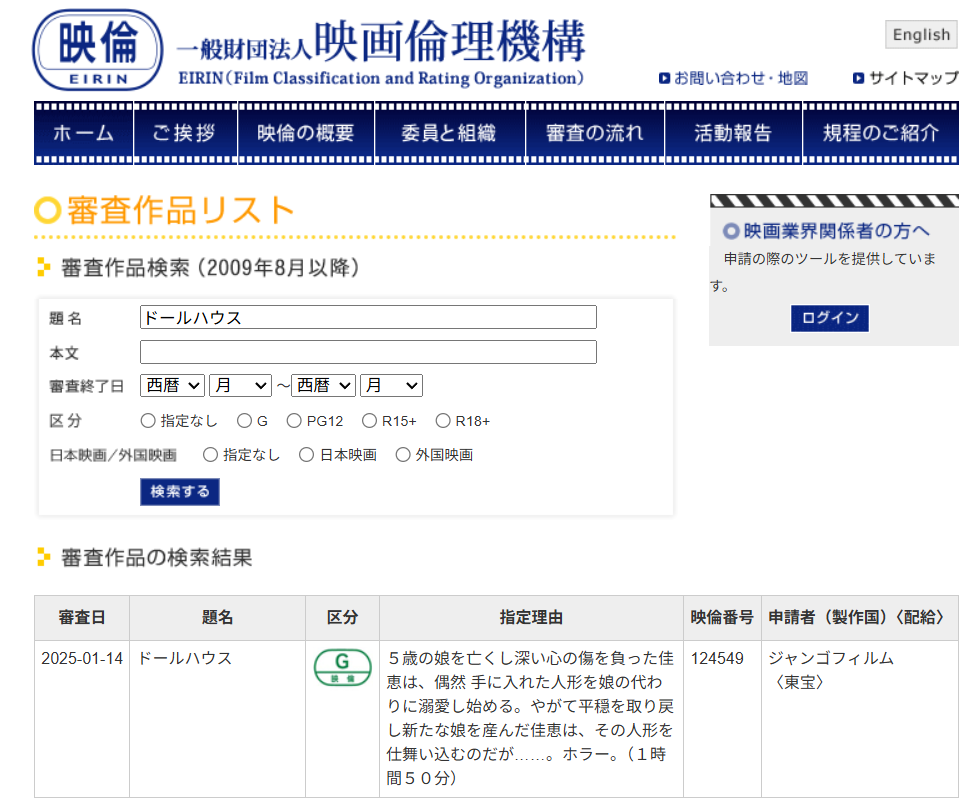Select the R18+ radio button
Image resolution: width=977 pixels, height=810 pixels.
pos(443,421)
